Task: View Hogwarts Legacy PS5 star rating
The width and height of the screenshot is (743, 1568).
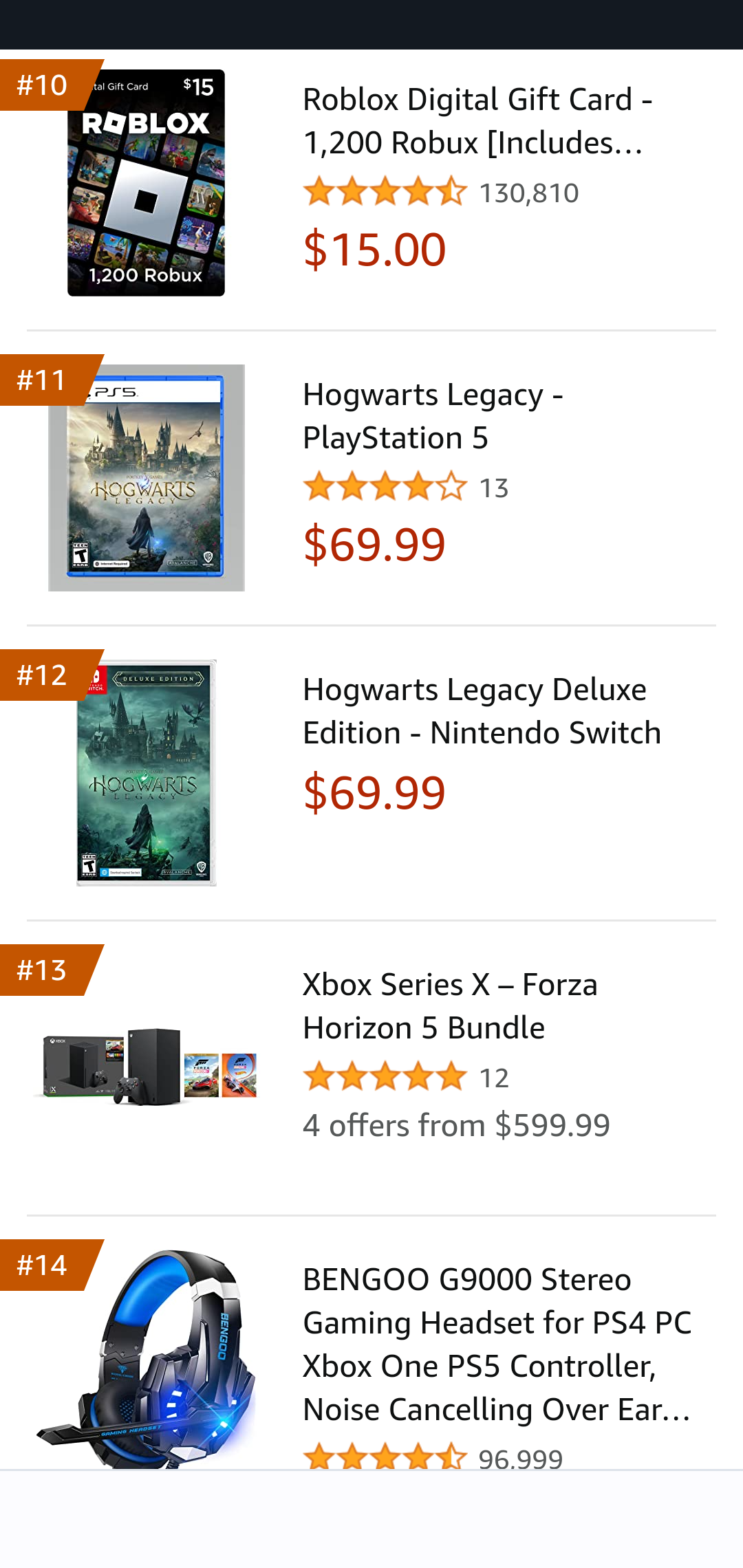Action: (x=385, y=488)
